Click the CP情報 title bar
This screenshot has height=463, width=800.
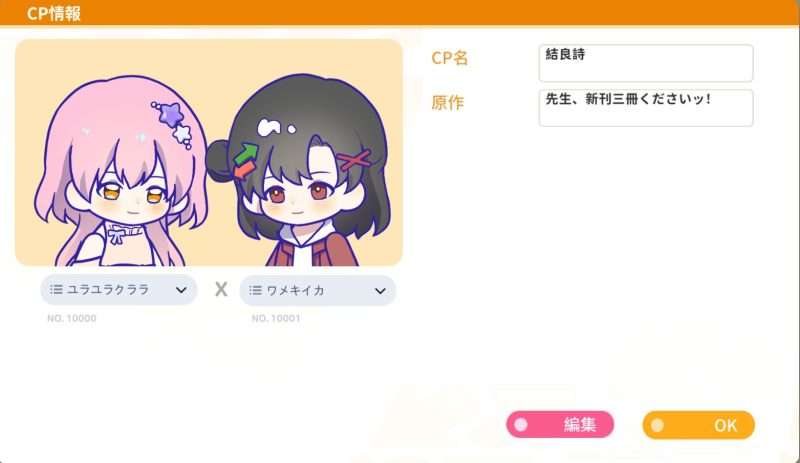pyautogui.click(x=400, y=13)
